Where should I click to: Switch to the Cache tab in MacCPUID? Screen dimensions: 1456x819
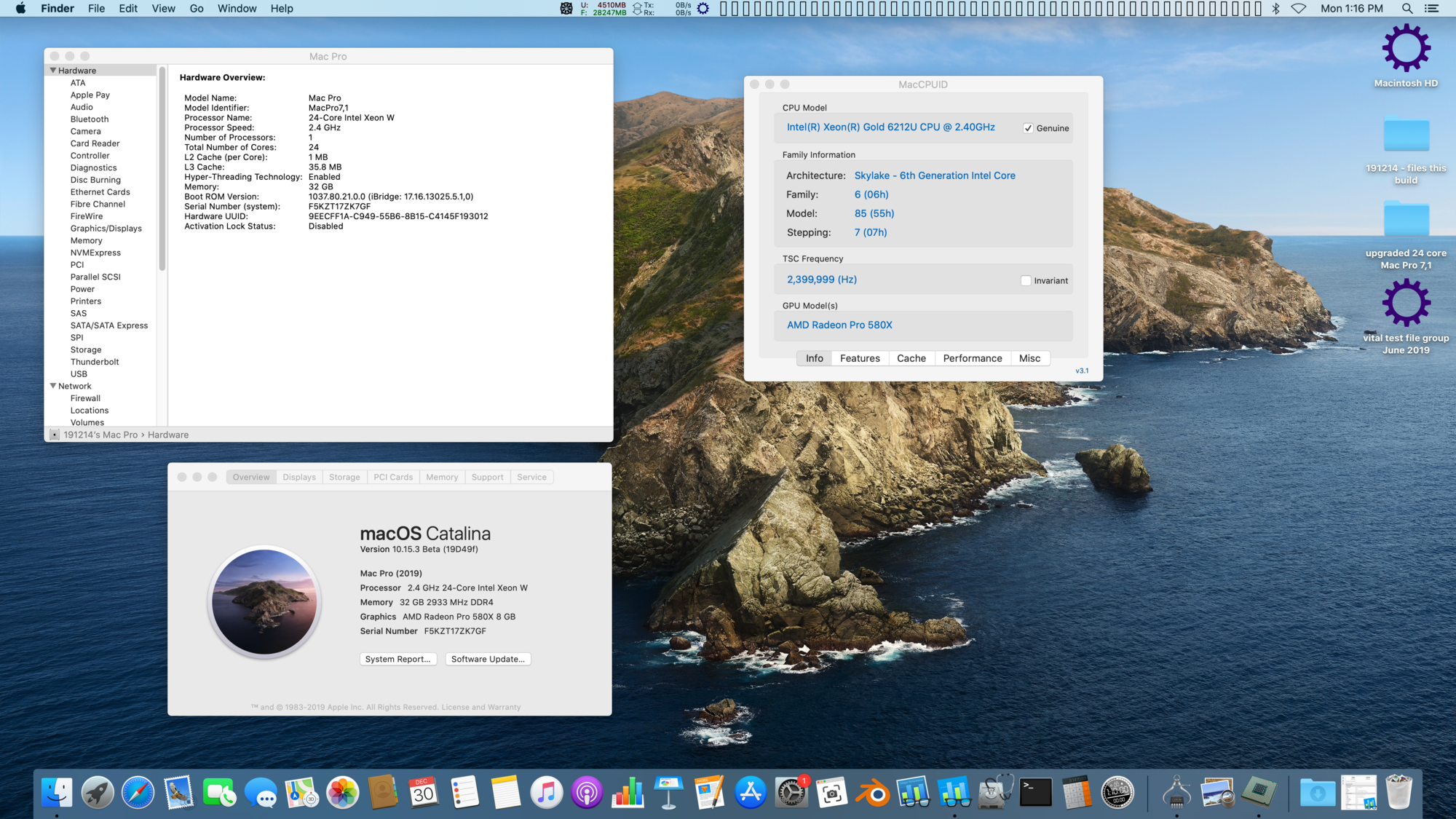911,358
